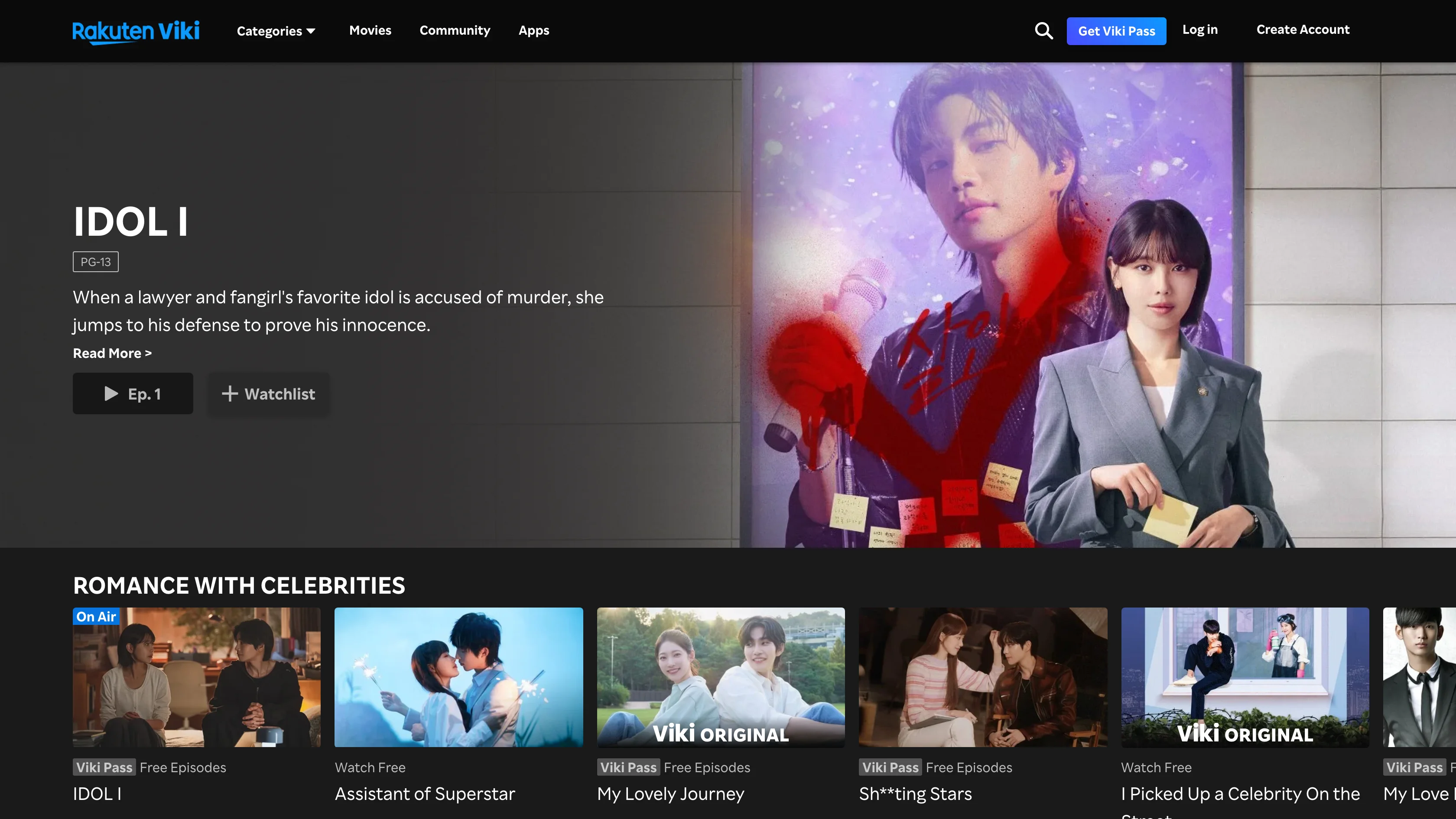The height and width of the screenshot is (819, 1456).
Task: Open I Picked Up a Celebrity thumbnail
Action: point(1245,677)
